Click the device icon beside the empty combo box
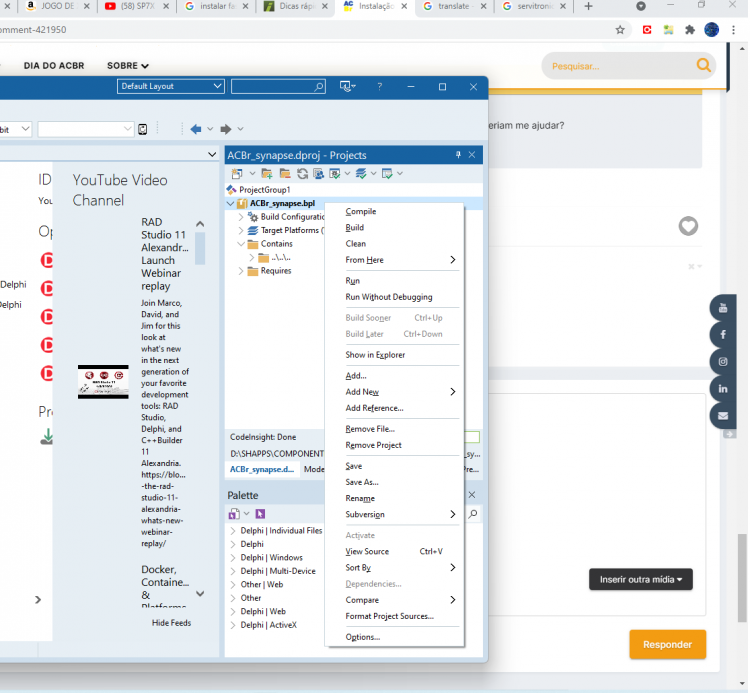 click(143, 129)
